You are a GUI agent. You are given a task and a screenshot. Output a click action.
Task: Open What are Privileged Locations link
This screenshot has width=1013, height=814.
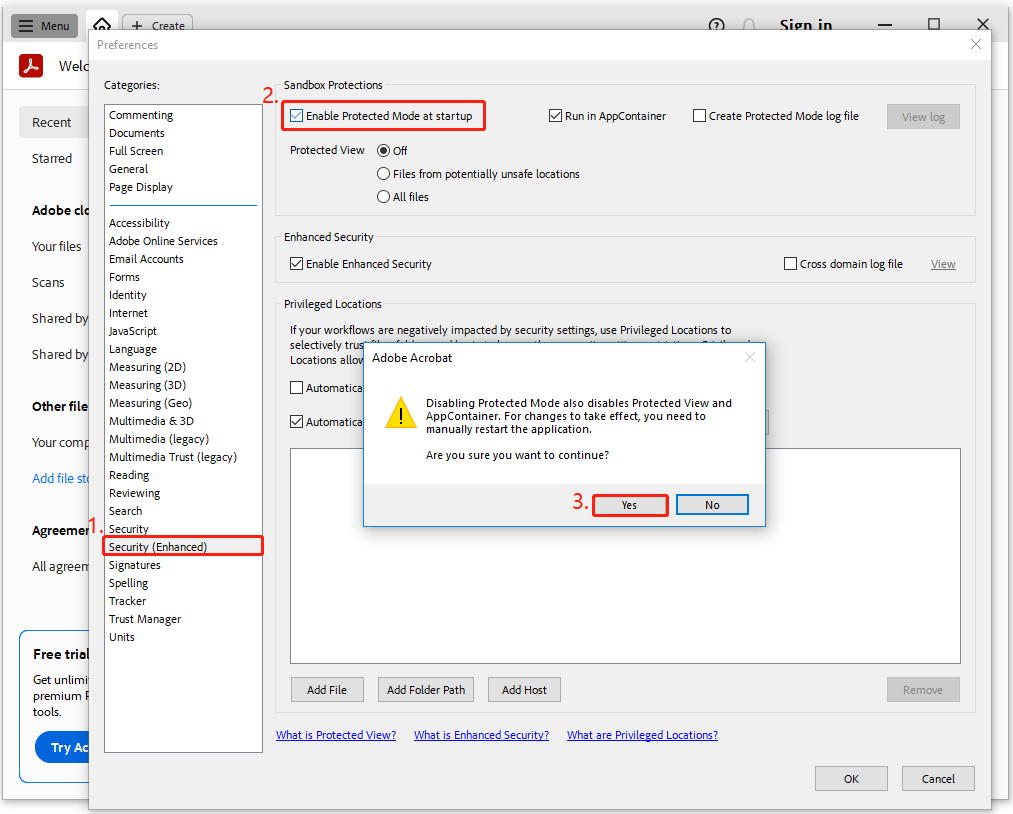(642, 735)
